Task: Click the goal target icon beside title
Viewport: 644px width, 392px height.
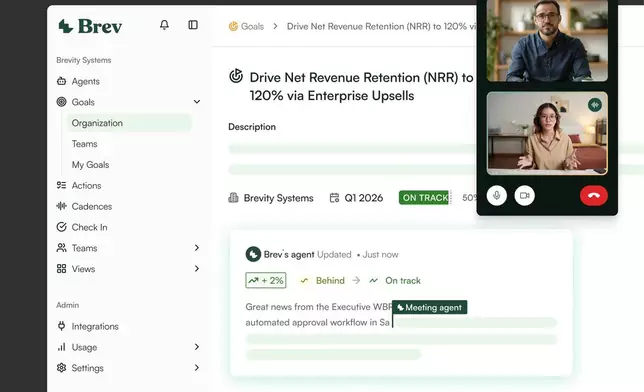Action: 236,76
